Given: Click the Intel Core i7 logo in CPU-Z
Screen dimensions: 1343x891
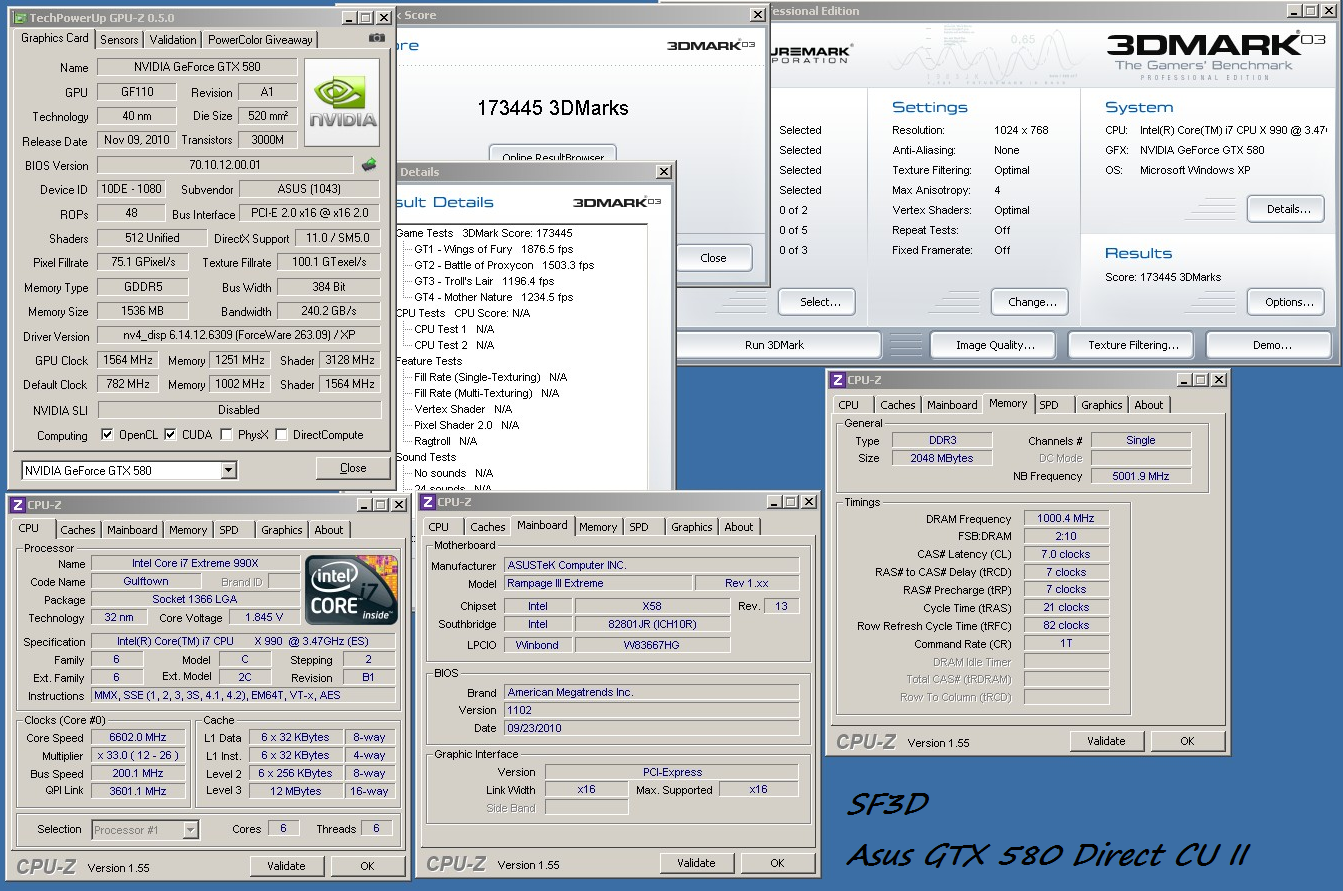Looking at the screenshot, I should tap(352, 589).
